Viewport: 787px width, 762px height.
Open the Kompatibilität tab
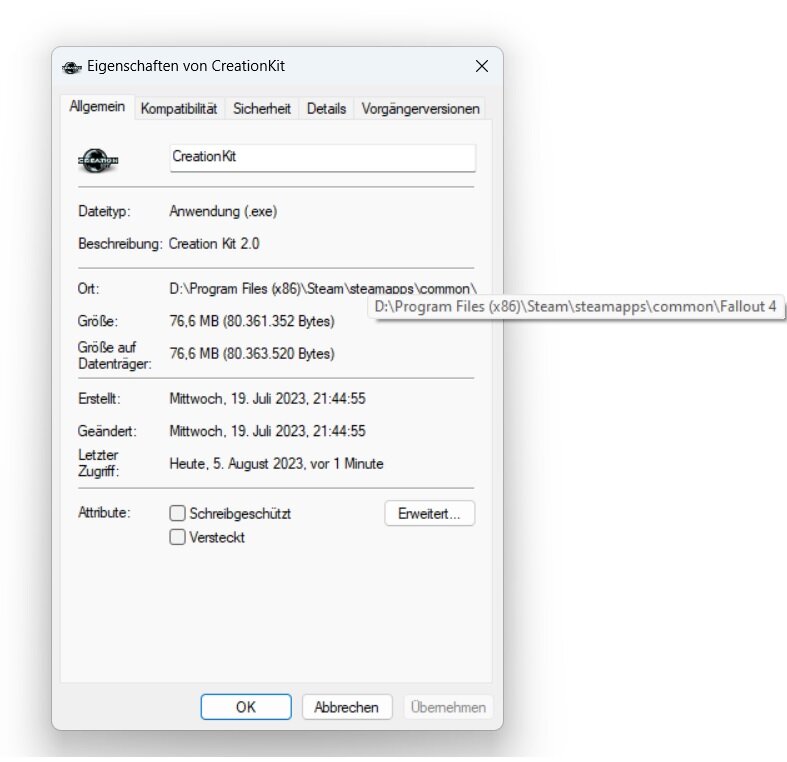pyautogui.click(x=179, y=108)
